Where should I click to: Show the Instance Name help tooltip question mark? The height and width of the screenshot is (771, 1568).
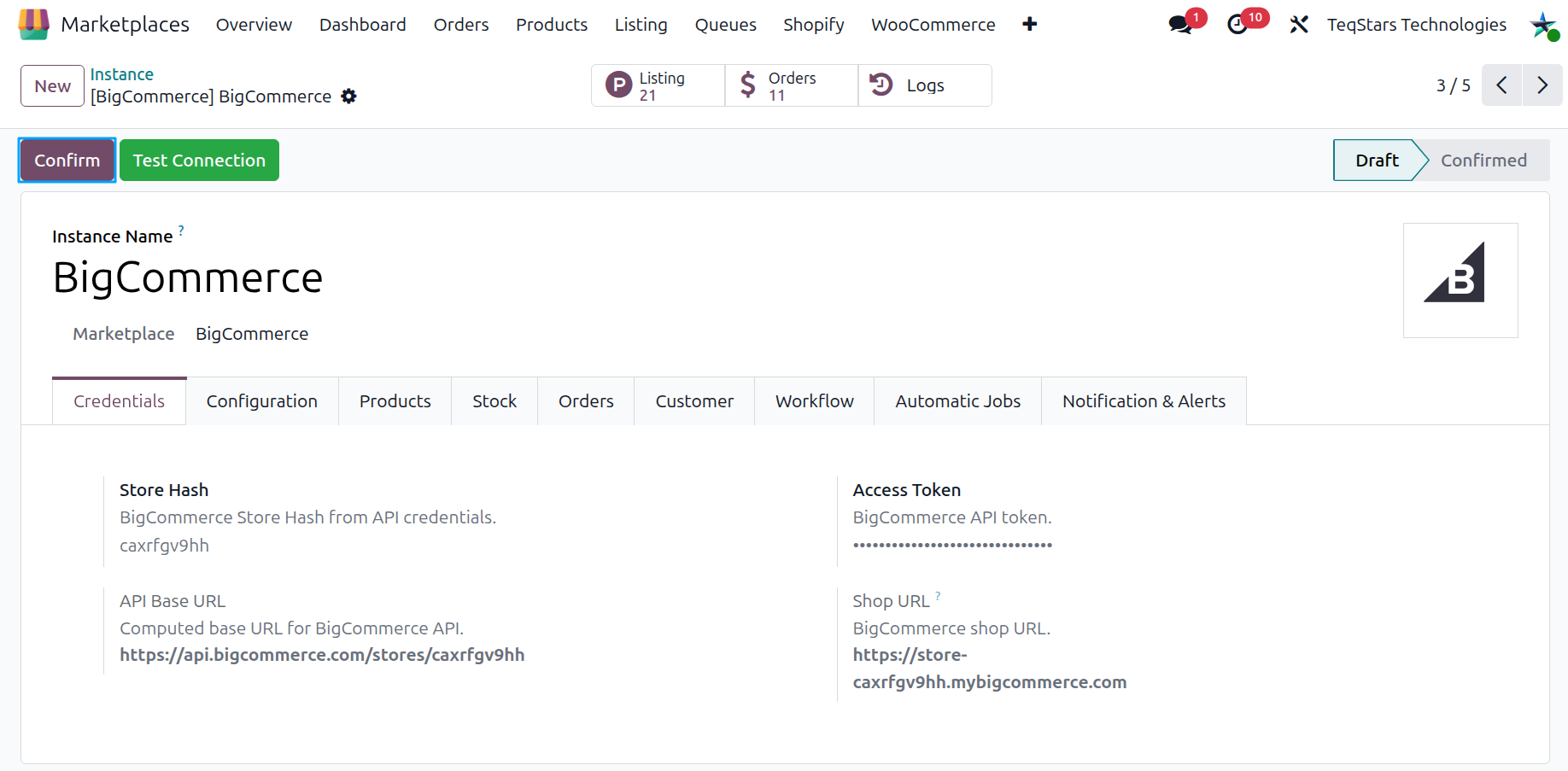[x=181, y=231]
